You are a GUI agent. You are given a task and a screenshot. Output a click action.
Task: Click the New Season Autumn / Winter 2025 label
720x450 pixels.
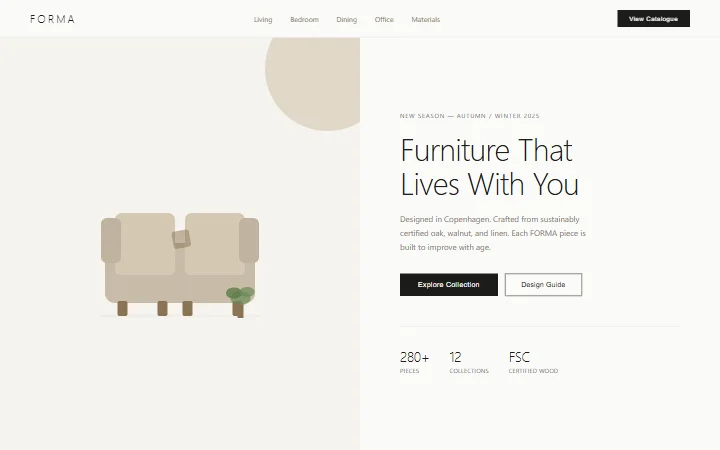[x=469, y=116]
